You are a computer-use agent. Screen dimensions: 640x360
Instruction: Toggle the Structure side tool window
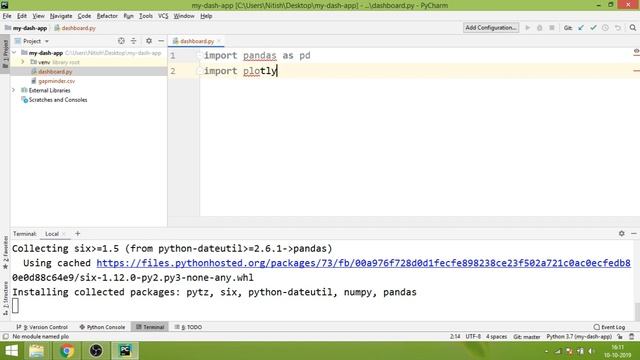click(5, 298)
